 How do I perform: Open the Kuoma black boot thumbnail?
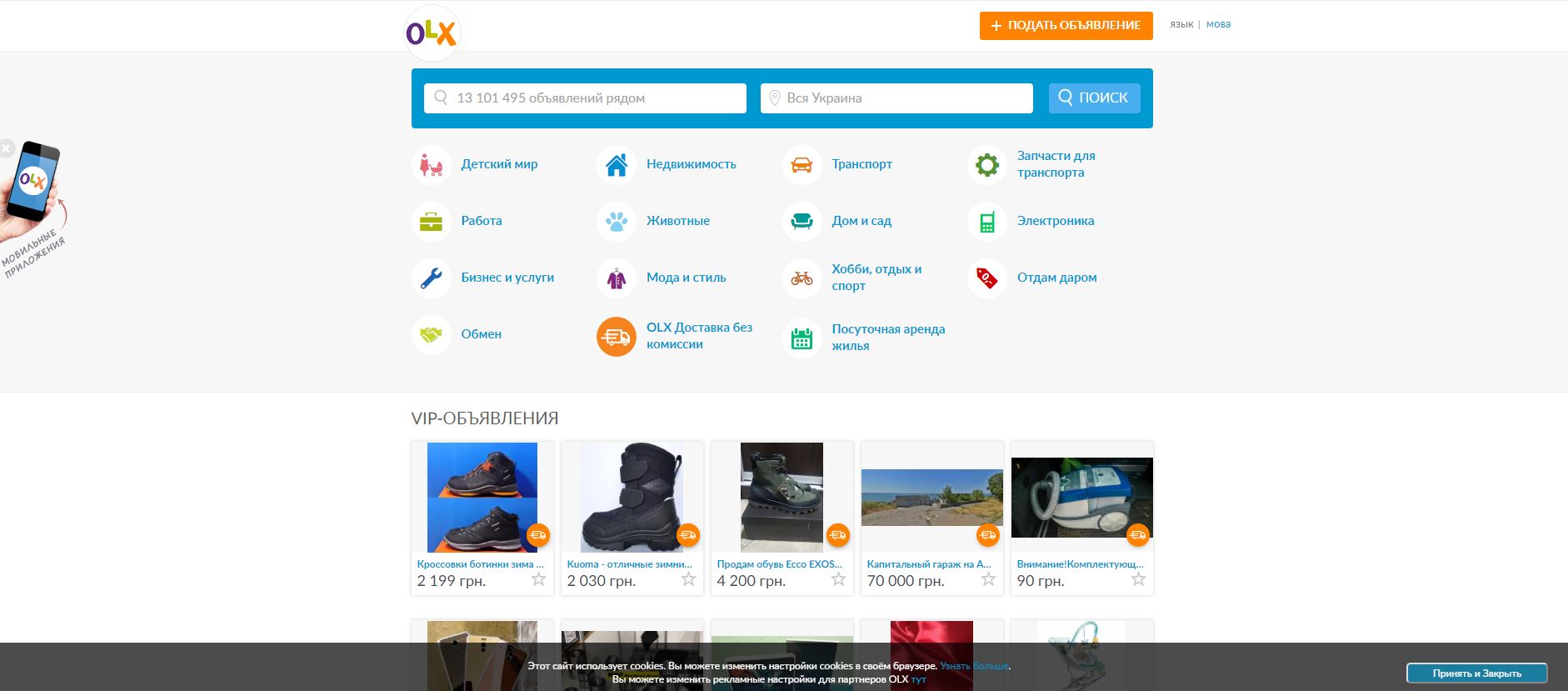632,497
